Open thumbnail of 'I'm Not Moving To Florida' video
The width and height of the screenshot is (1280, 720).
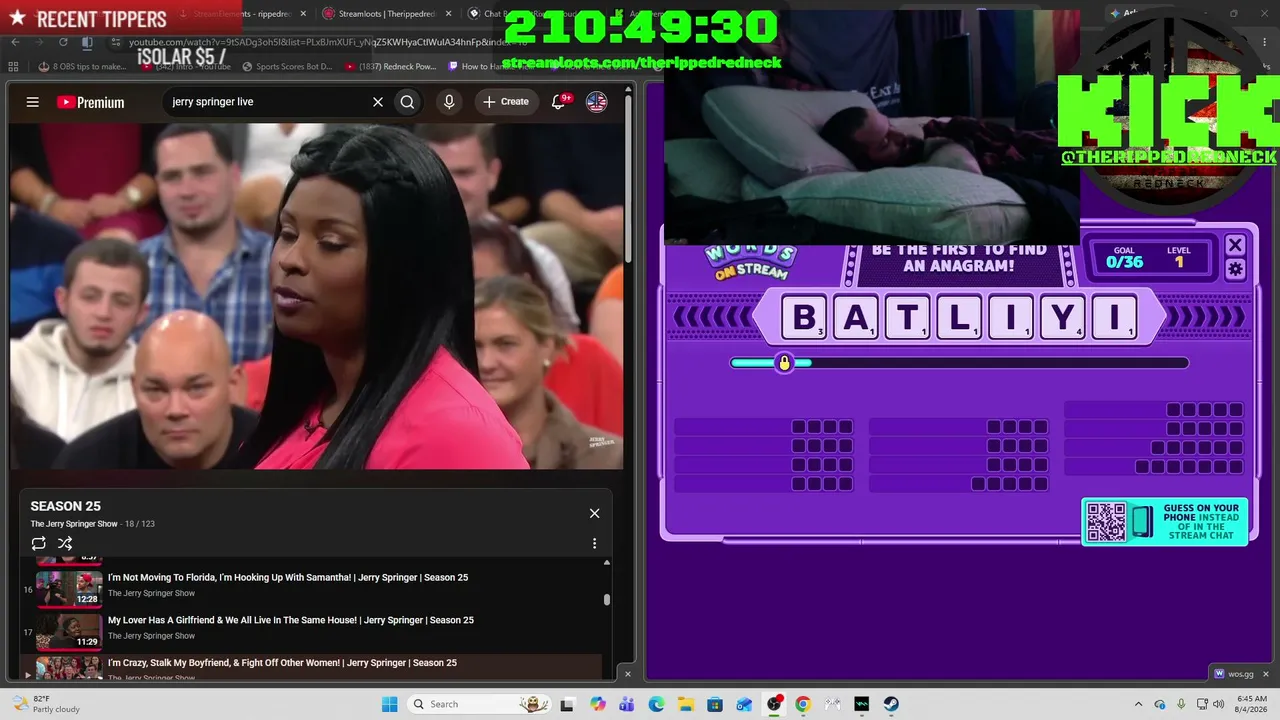[x=69, y=588]
